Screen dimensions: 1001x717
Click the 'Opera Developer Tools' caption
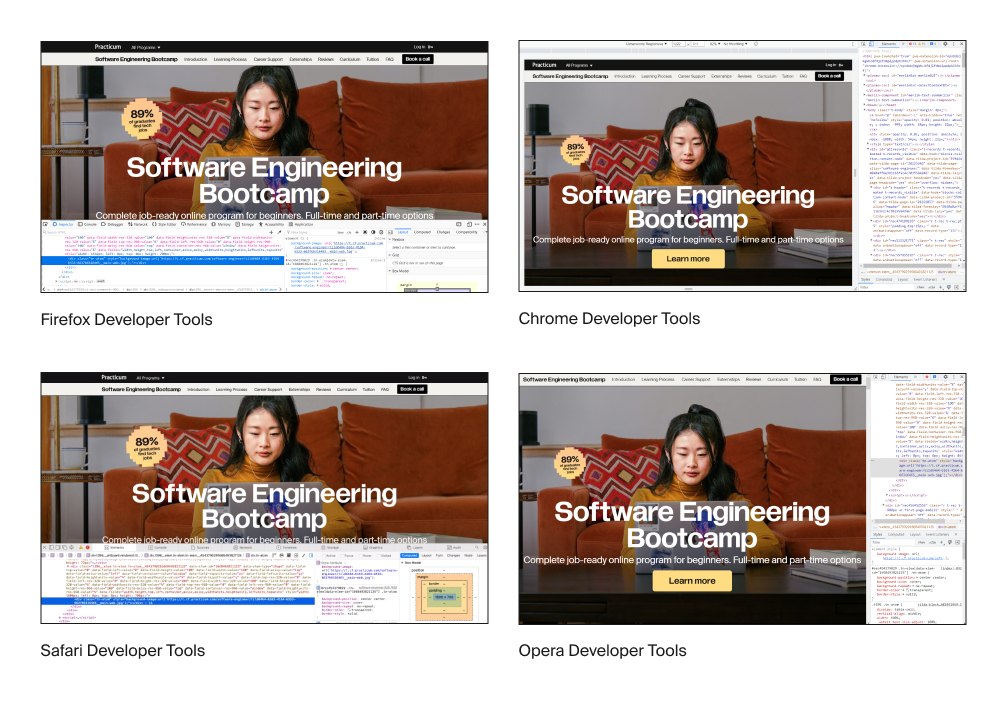click(x=602, y=651)
